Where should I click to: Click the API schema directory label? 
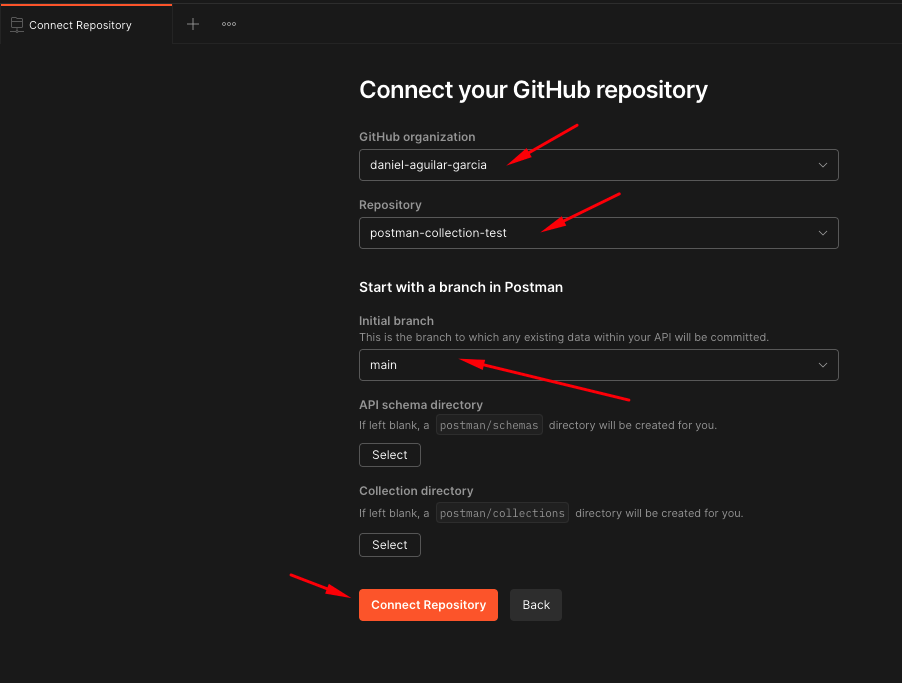click(x=421, y=405)
